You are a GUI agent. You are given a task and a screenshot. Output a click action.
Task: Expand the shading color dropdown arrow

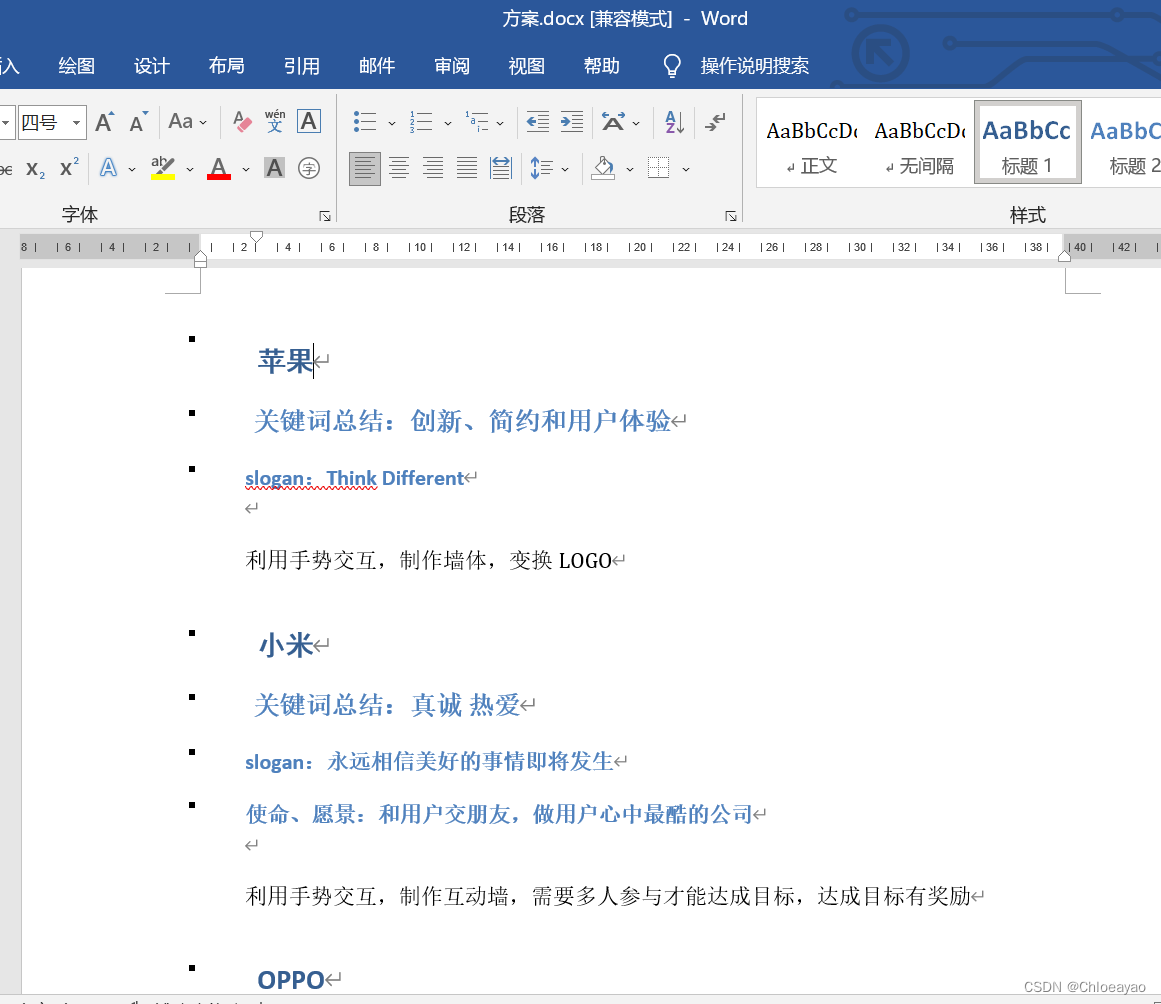(630, 170)
